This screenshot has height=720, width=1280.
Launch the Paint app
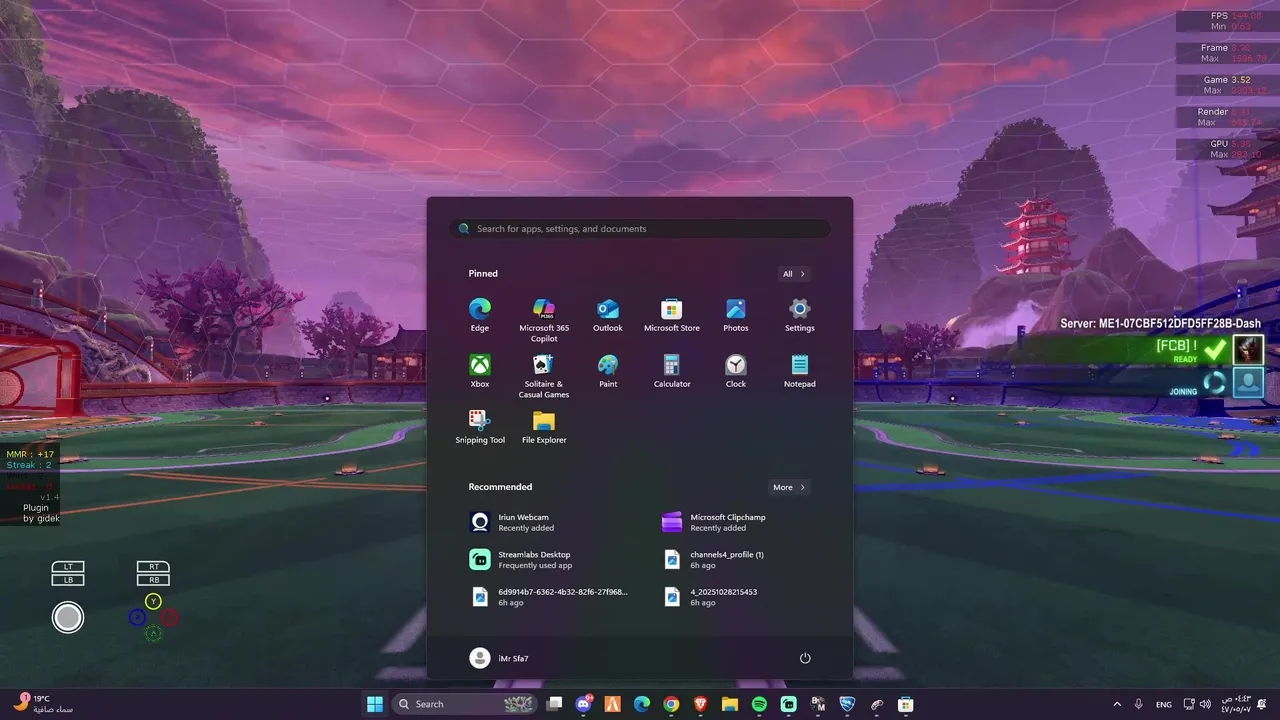608,371
